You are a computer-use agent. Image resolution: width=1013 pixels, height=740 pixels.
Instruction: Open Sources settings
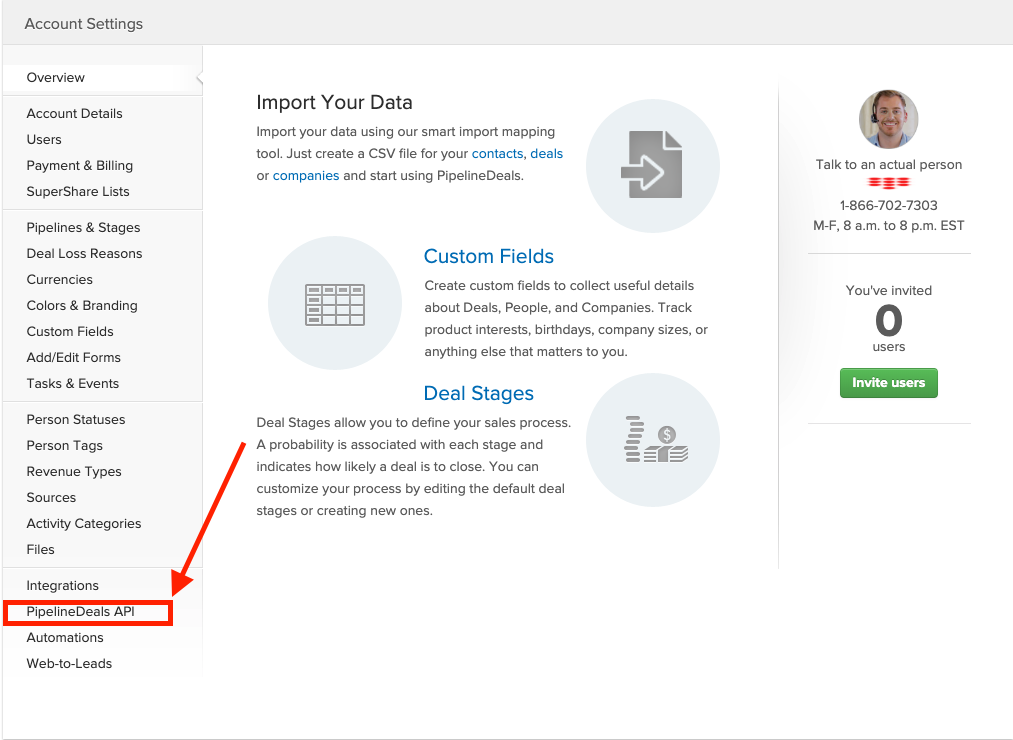(51, 498)
